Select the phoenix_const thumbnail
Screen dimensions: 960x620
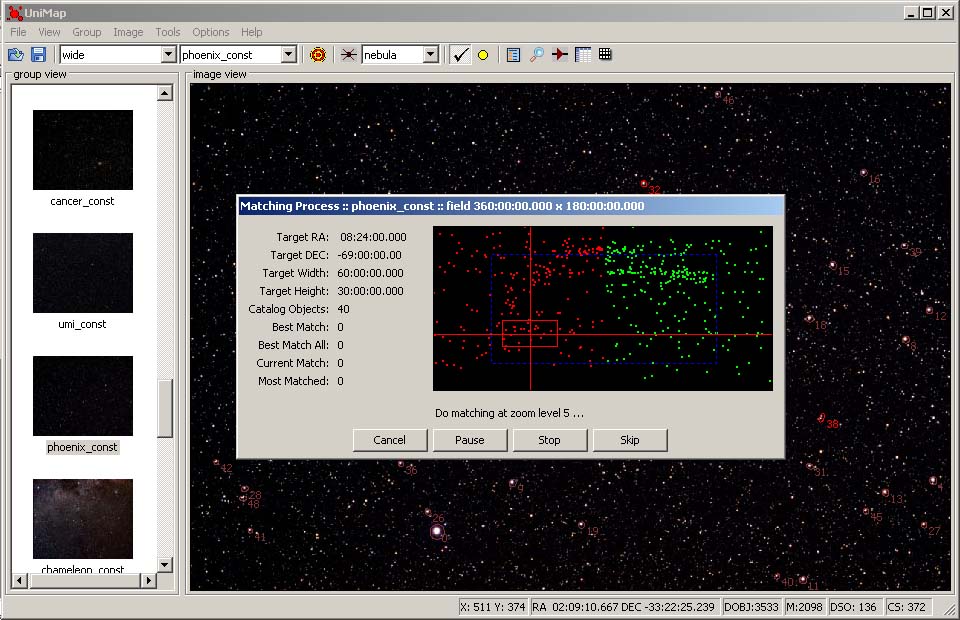click(83, 396)
